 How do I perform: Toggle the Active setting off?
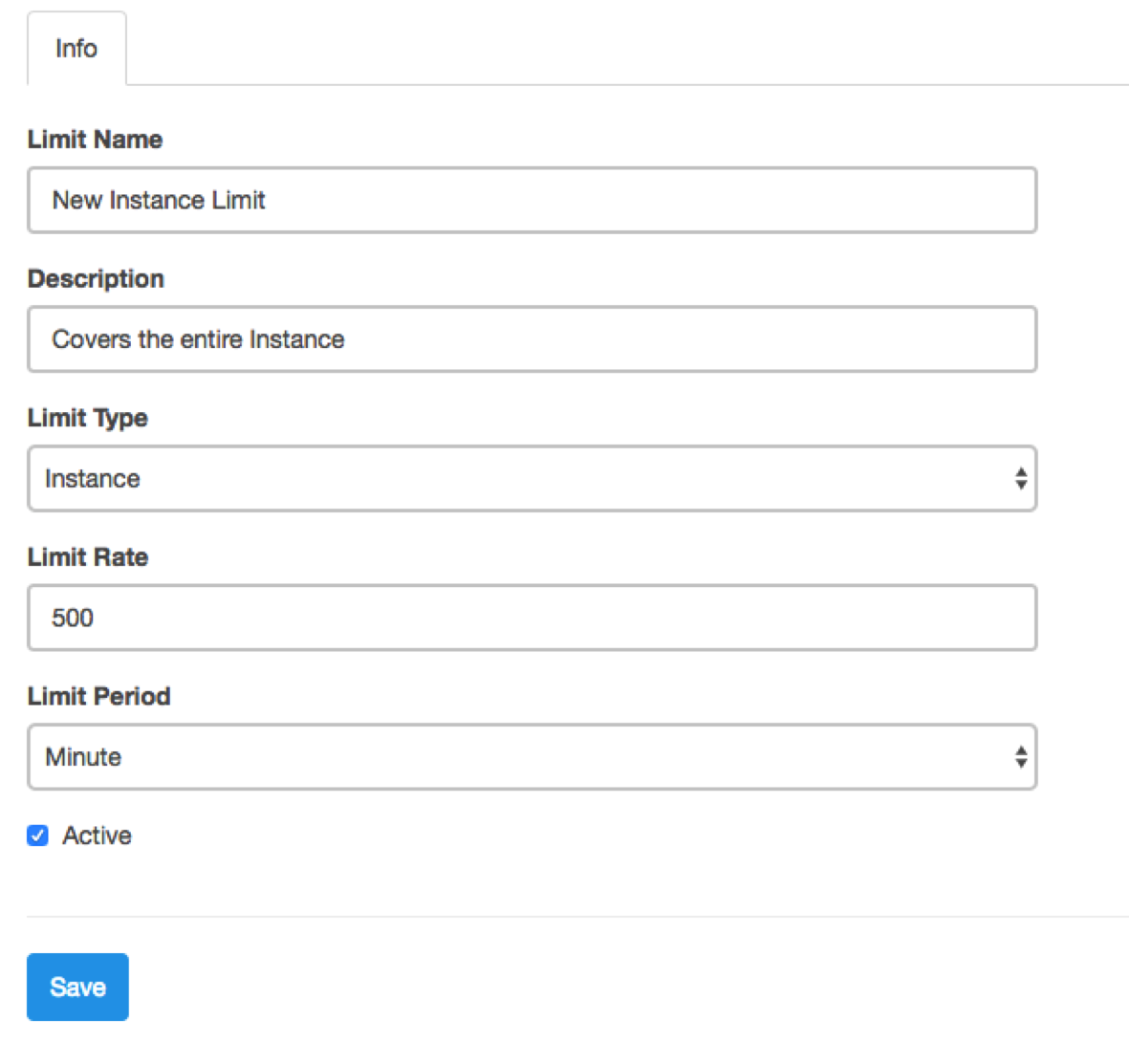click(x=36, y=835)
